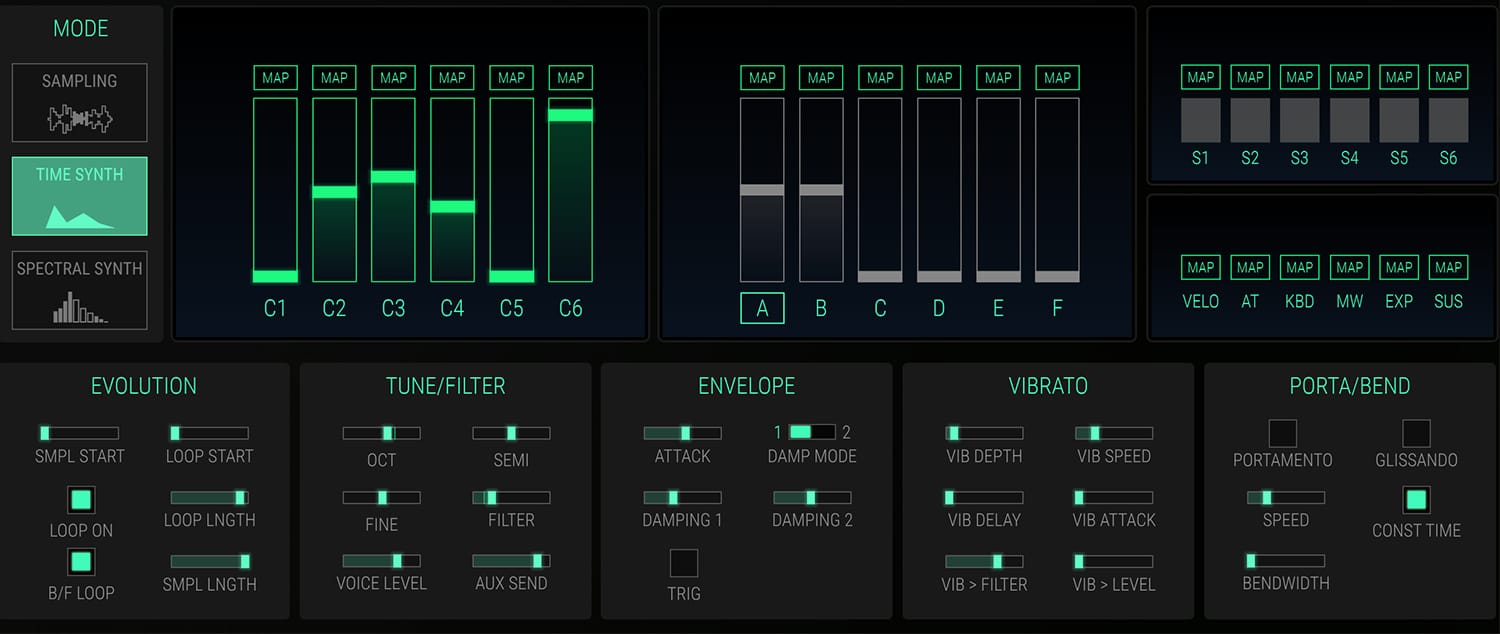Screen dimensions: 1500x634
Task: Toggle the LOOP ON switch
Action: (x=81, y=500)
